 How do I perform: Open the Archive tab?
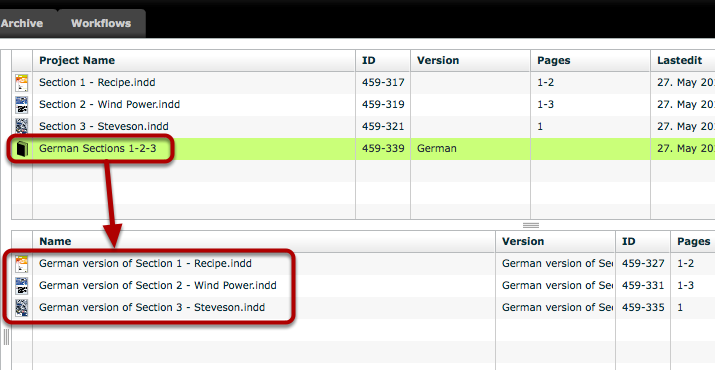(x=22, y=23)
